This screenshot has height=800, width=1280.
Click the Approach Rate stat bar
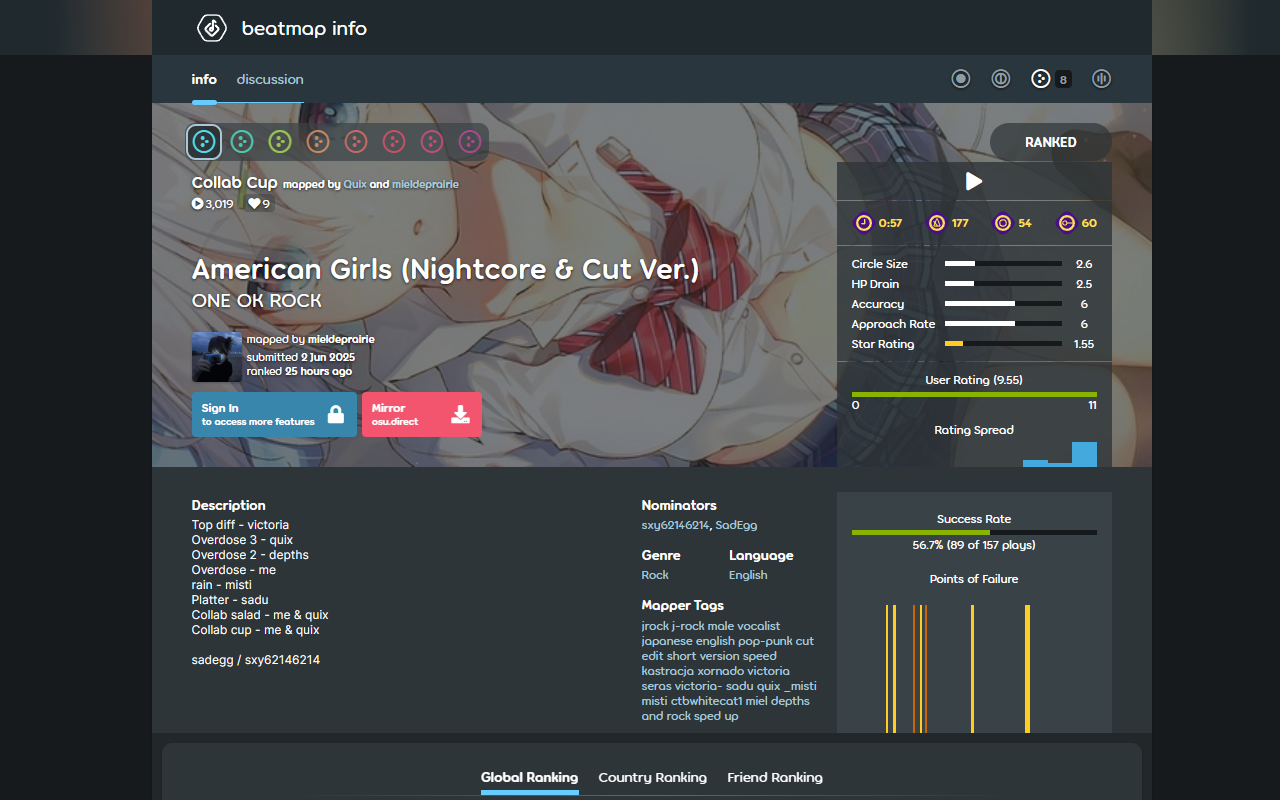point(1003,324)
